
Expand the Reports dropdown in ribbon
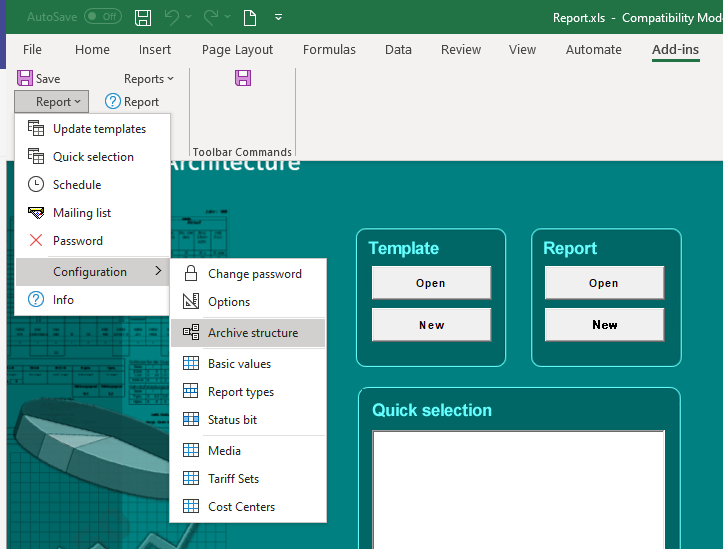pyautogui.click(x=149, y=79)
